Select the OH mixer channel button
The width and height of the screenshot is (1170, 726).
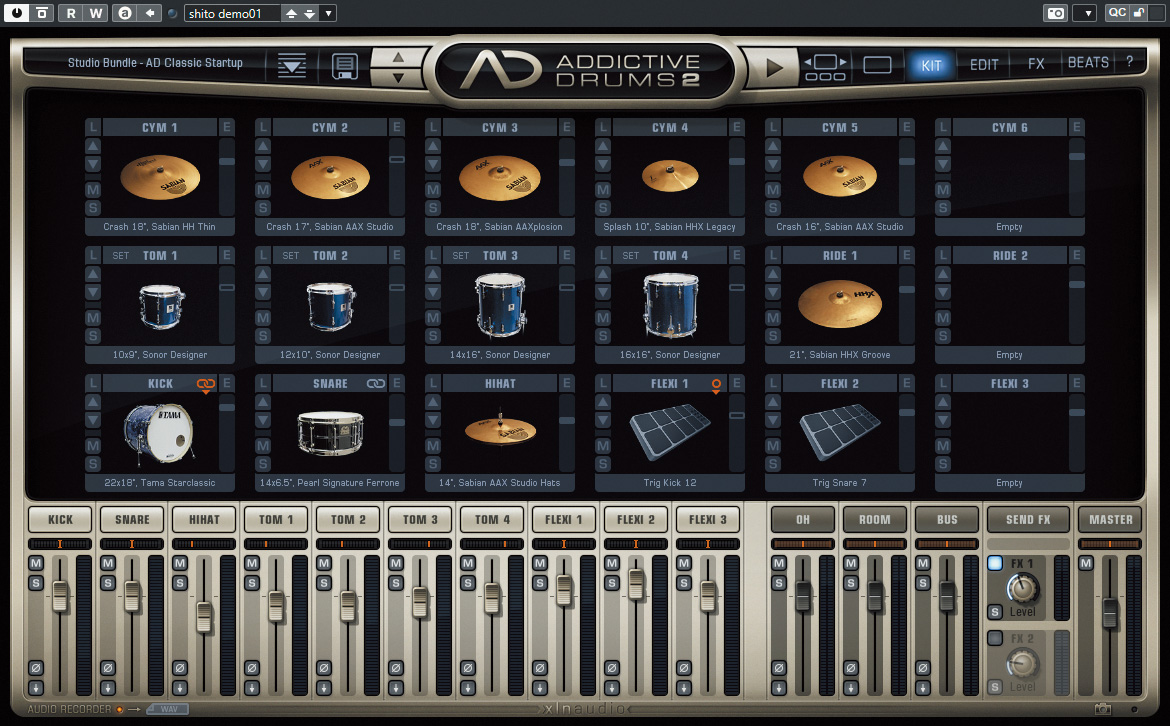pos(803,519)
